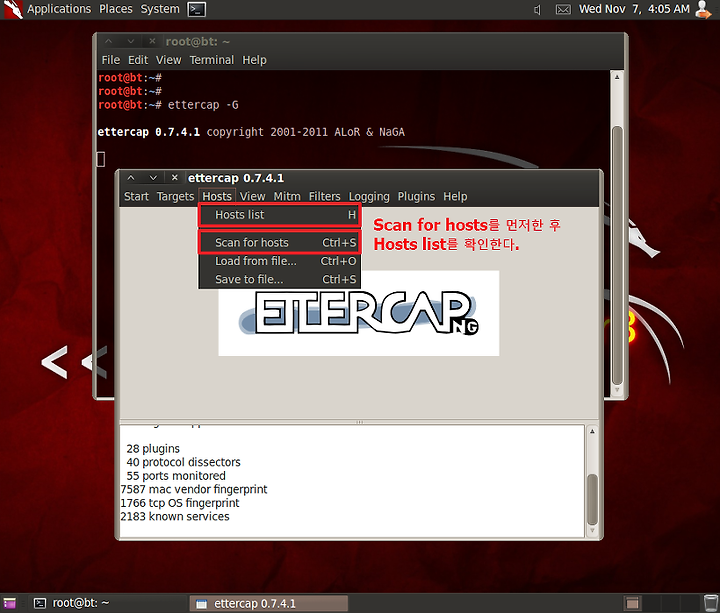Launch terminal from top panel icon
720x613 pixels.
click(x=197, y=9)
